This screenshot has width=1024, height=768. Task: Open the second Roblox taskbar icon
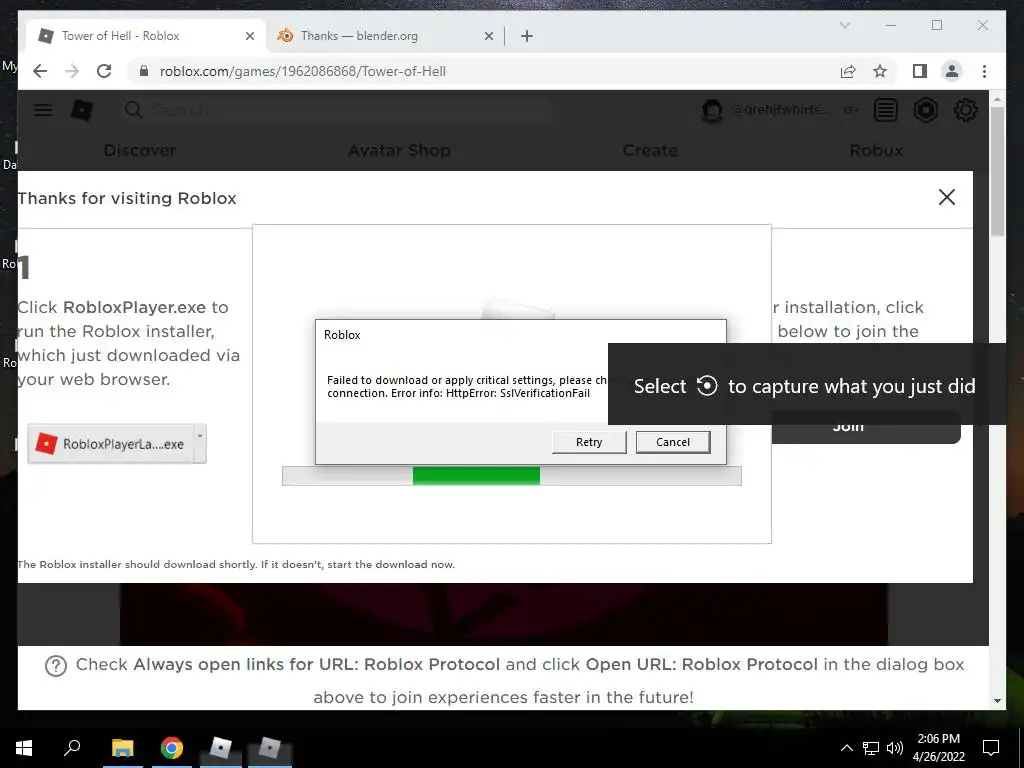tap(270, 748)
